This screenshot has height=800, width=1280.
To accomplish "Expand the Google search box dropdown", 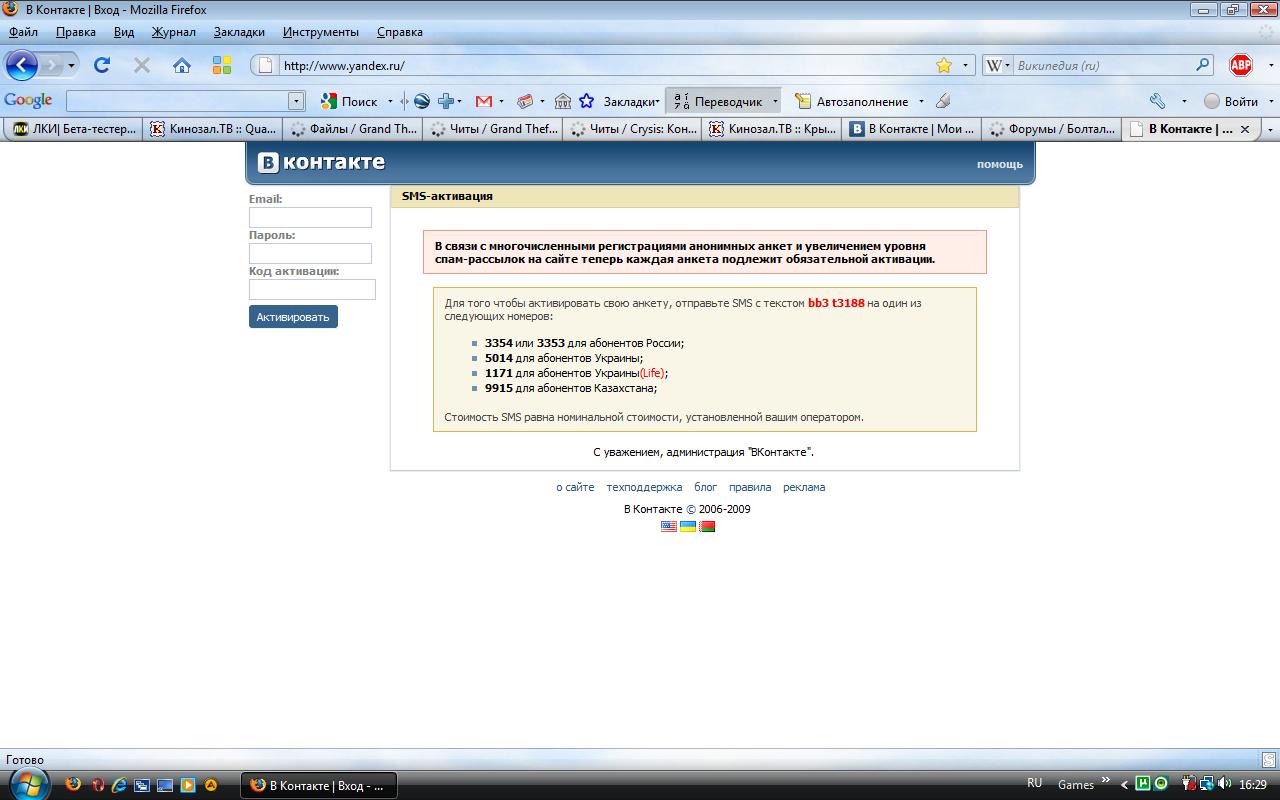I will pos(296,101).
